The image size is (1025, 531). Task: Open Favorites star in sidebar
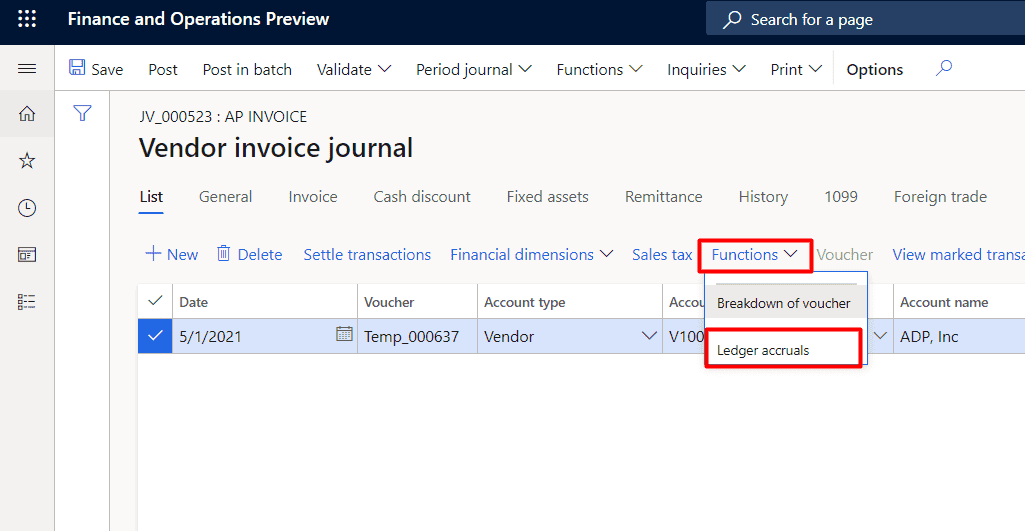[x=27, y=161]
